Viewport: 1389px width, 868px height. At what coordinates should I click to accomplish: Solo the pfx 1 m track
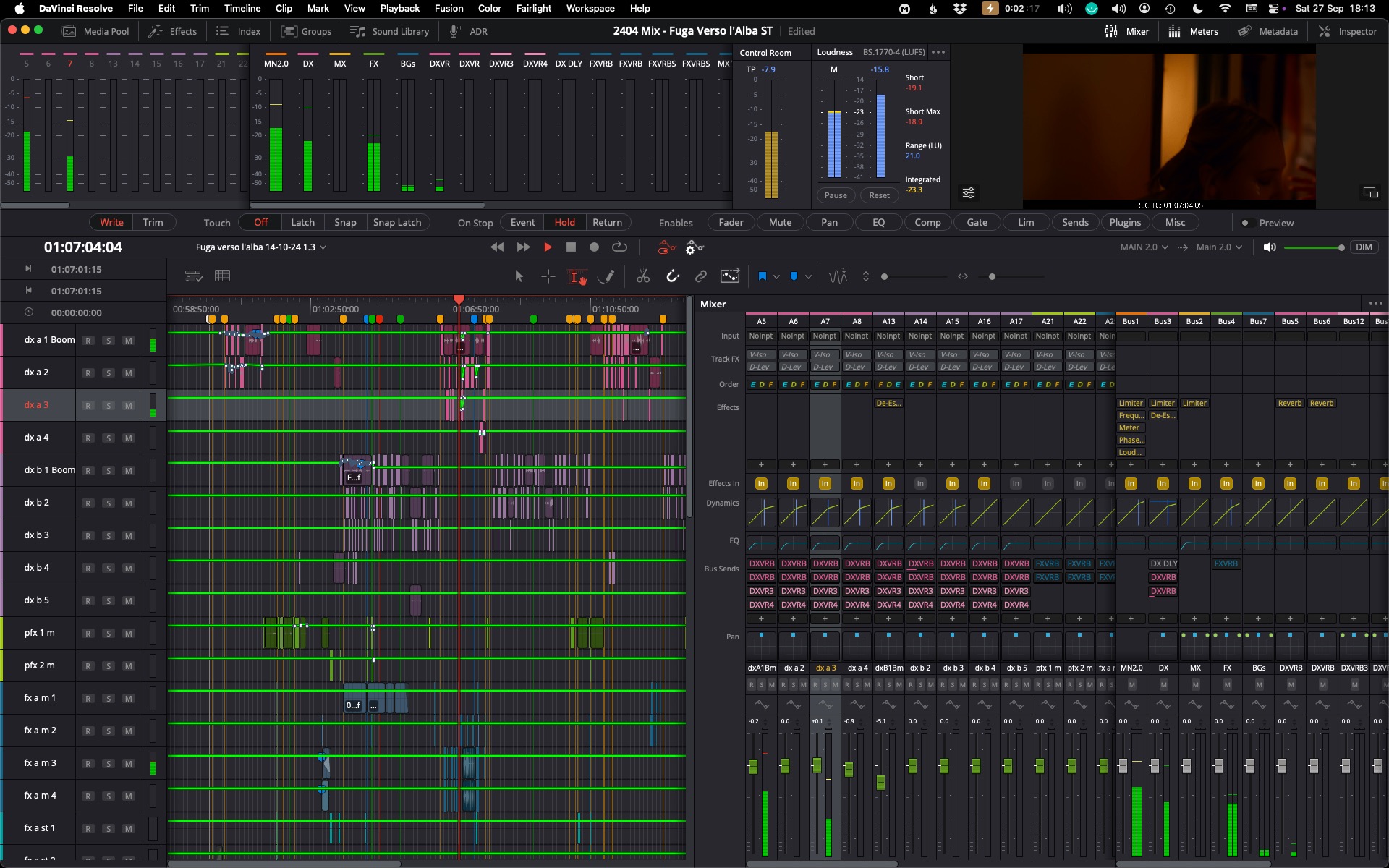click(108, 633)
